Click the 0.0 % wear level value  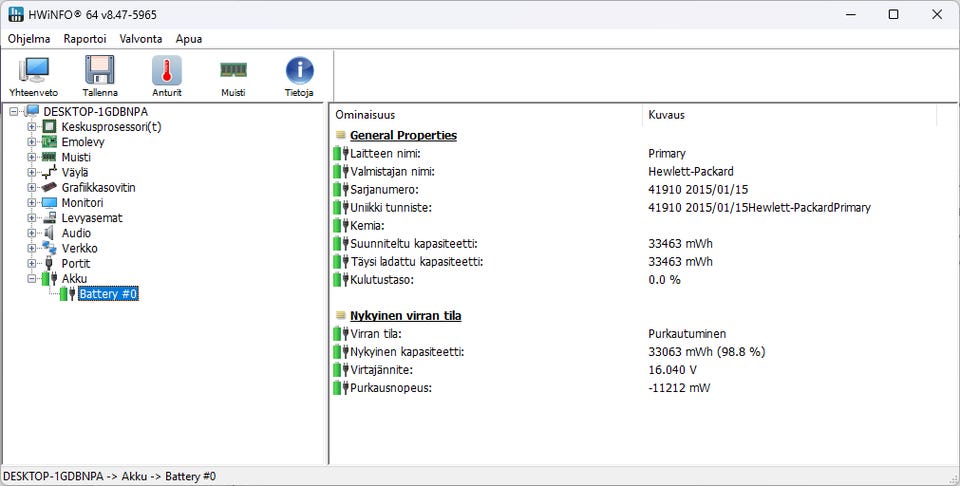664,280
